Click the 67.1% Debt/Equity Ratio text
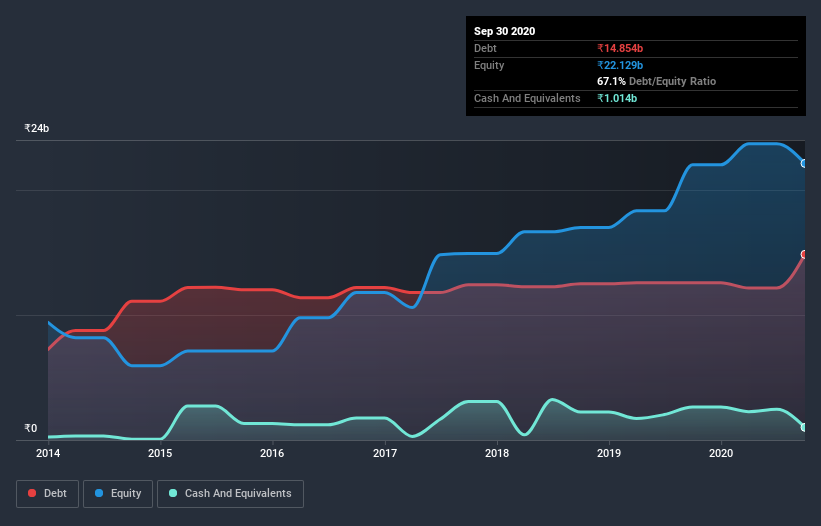Screen dimensions: 821x526 pyautogui.click(x=656, y=81)
